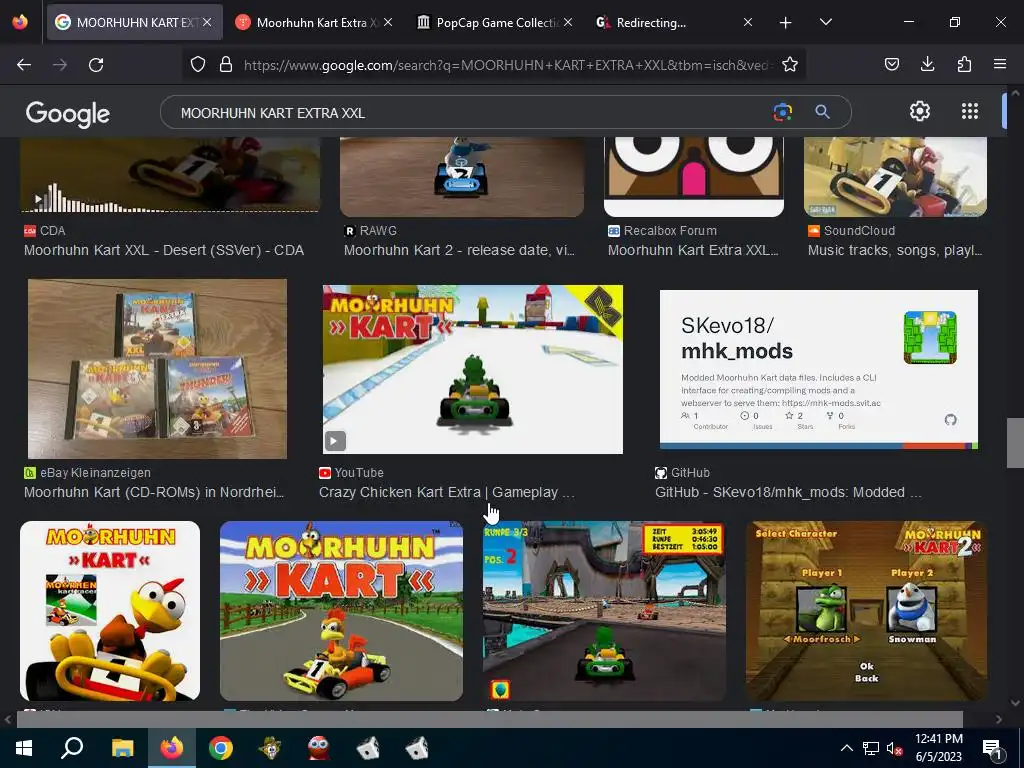Open Recalbox Forum Moorhuhn Kart Extra XXL link
The image size is (1024, 768).
click(x=693, y=250)
